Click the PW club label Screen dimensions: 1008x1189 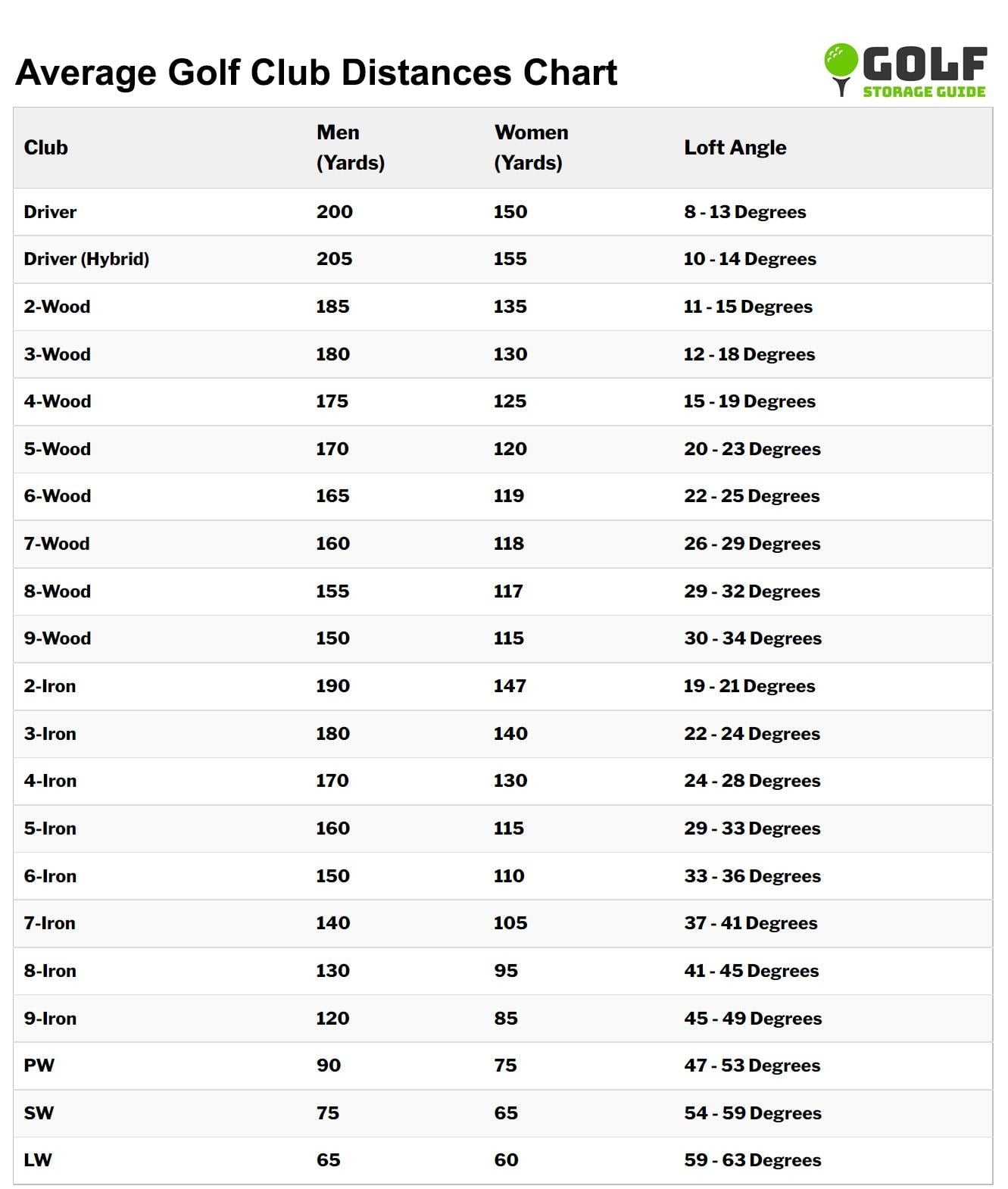coord(39,1066)
